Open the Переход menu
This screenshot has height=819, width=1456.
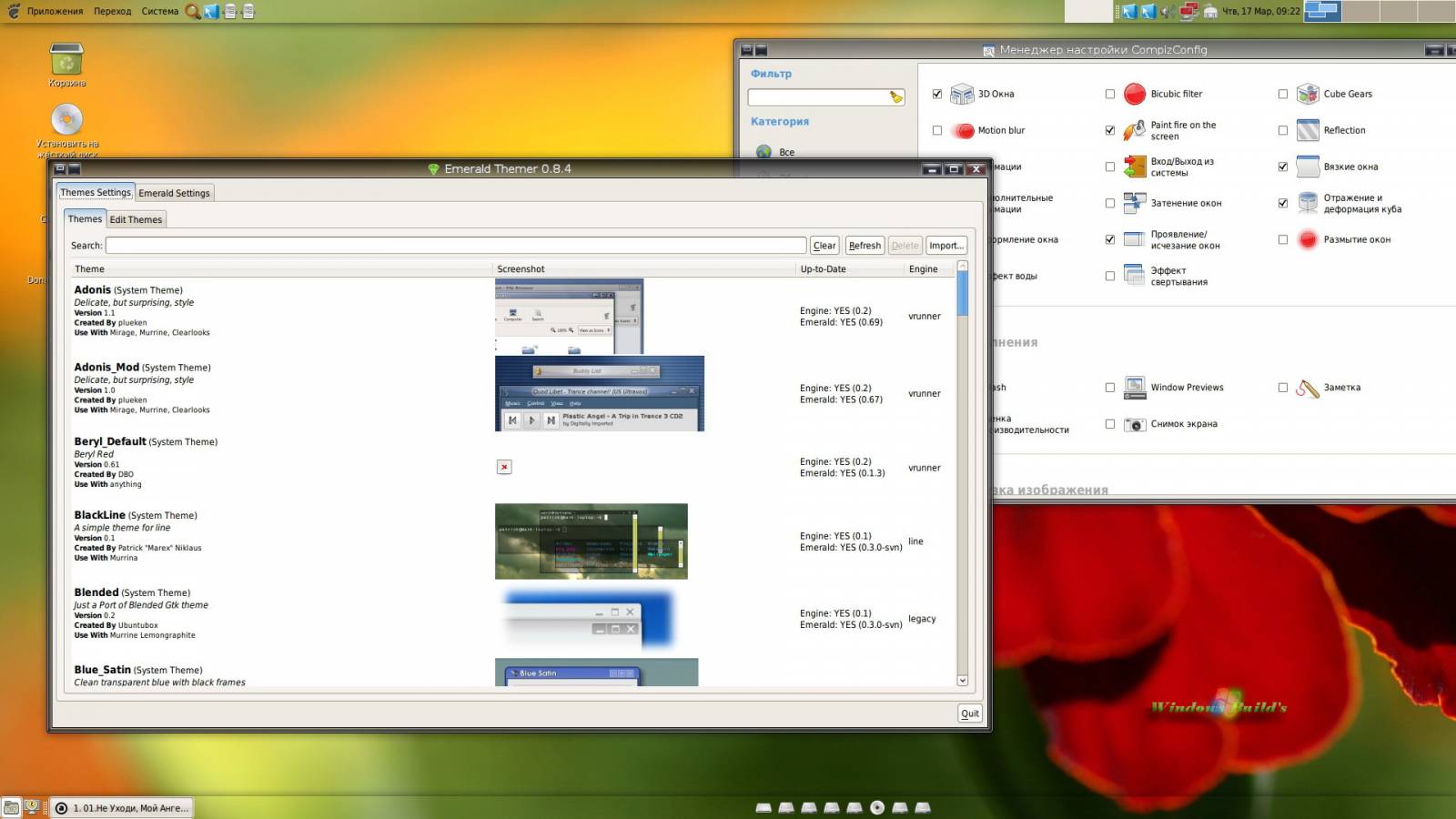112,11
